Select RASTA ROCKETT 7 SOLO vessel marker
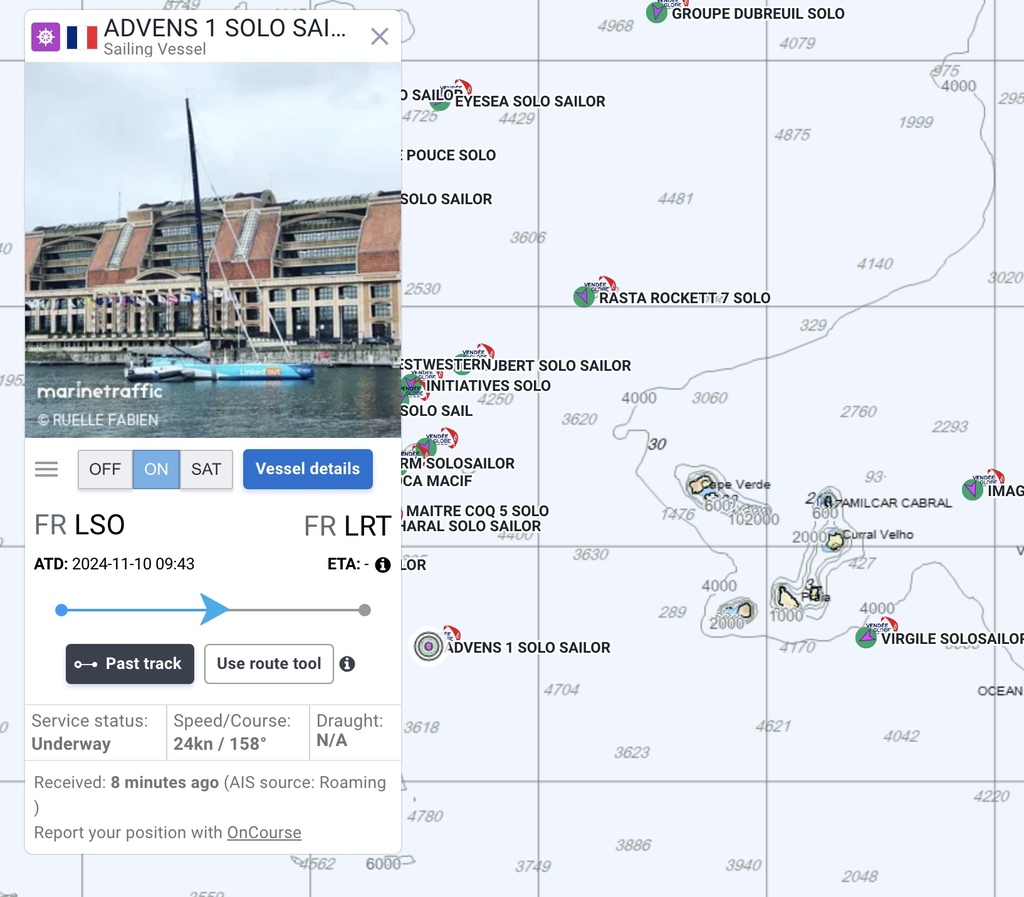Image resolution: width=1024 pixels, height=897 pixels. pyautogui.click(x=584, y=296)
